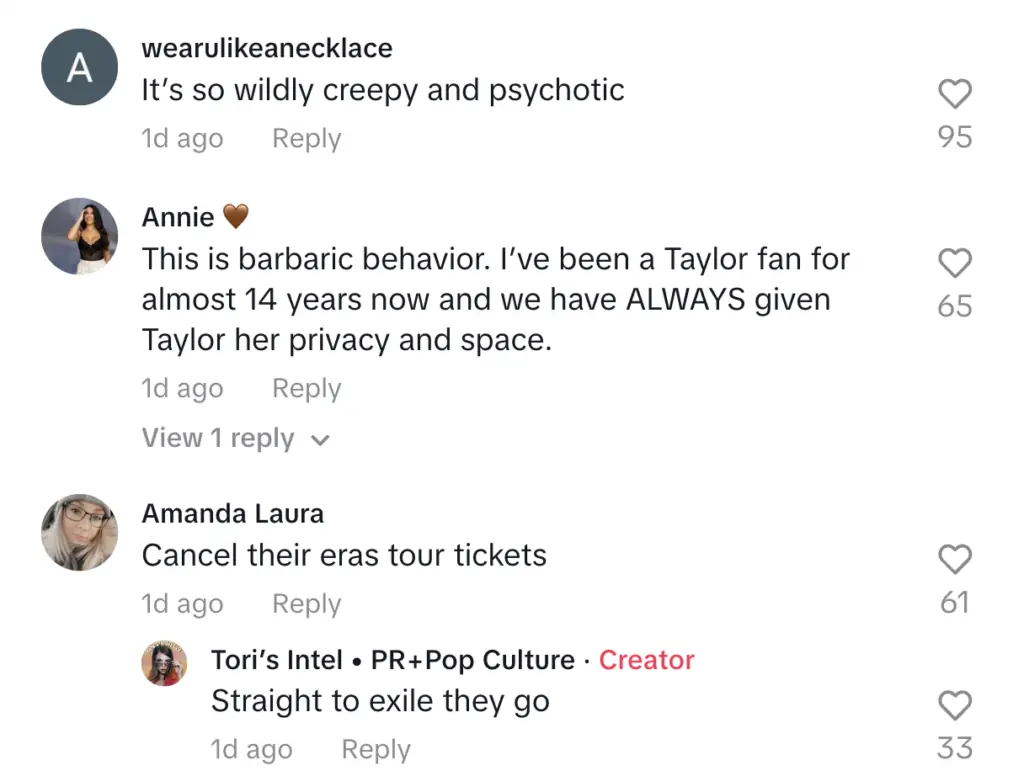
Task: Reply to 'Straight to exile they go'
Action: (375, 750)
